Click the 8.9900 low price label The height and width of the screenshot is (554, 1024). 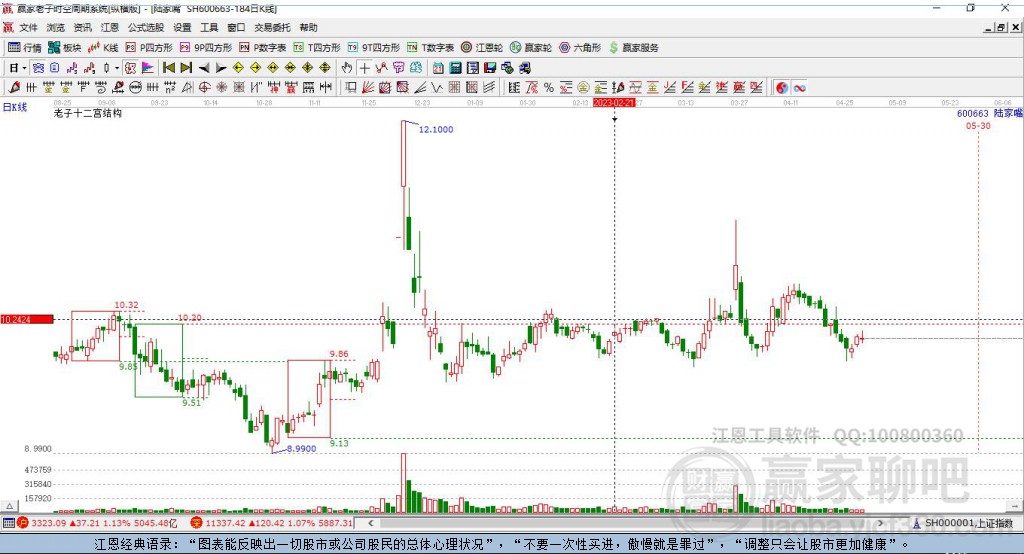click(301, 449)
